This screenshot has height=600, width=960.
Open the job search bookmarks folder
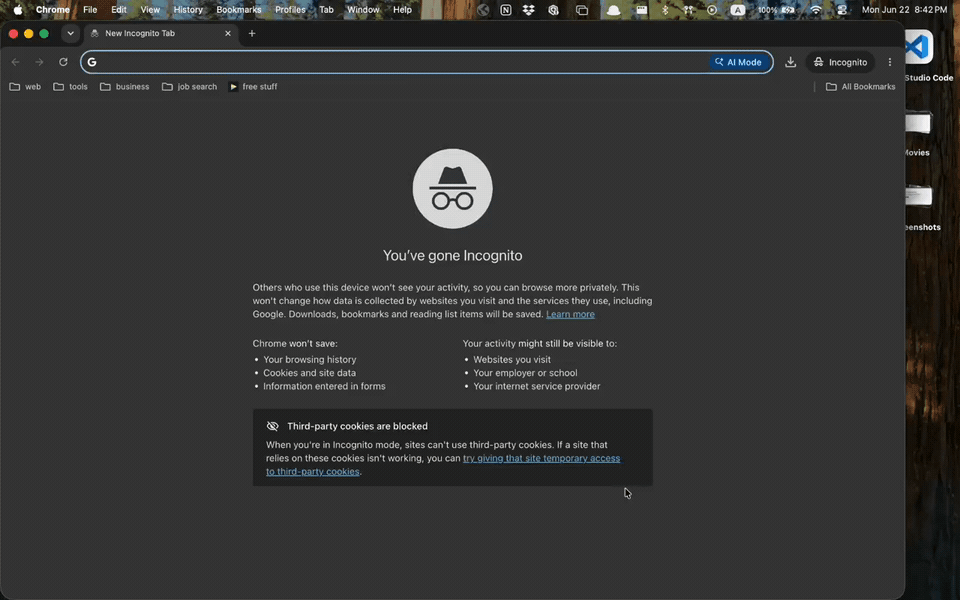pos(189,87)
